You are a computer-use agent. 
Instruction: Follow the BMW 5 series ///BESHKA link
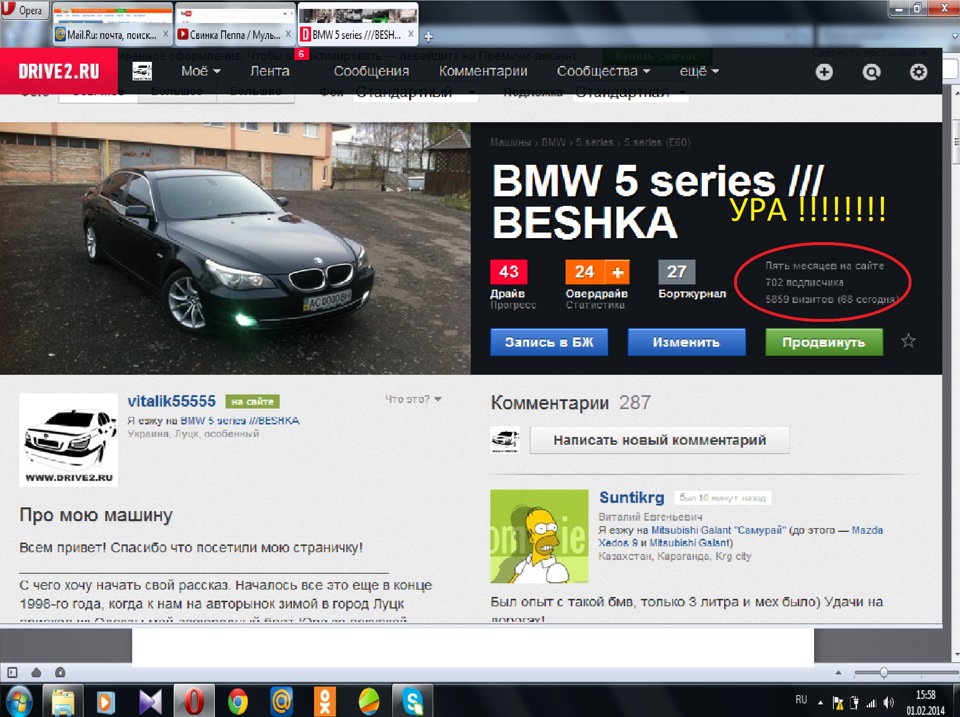pyautogui.click(x=240, y=421)
